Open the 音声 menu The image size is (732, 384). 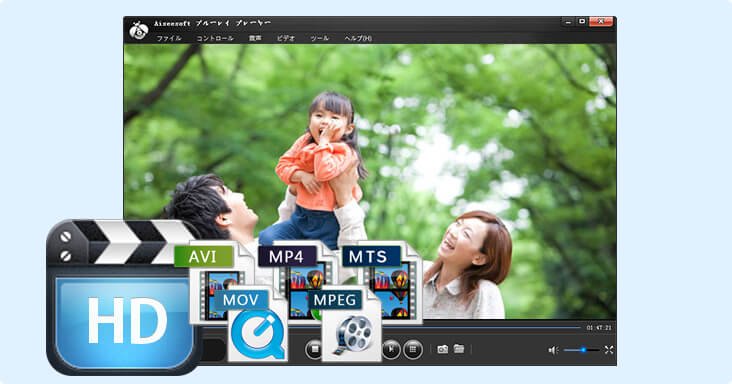[255, 38]
